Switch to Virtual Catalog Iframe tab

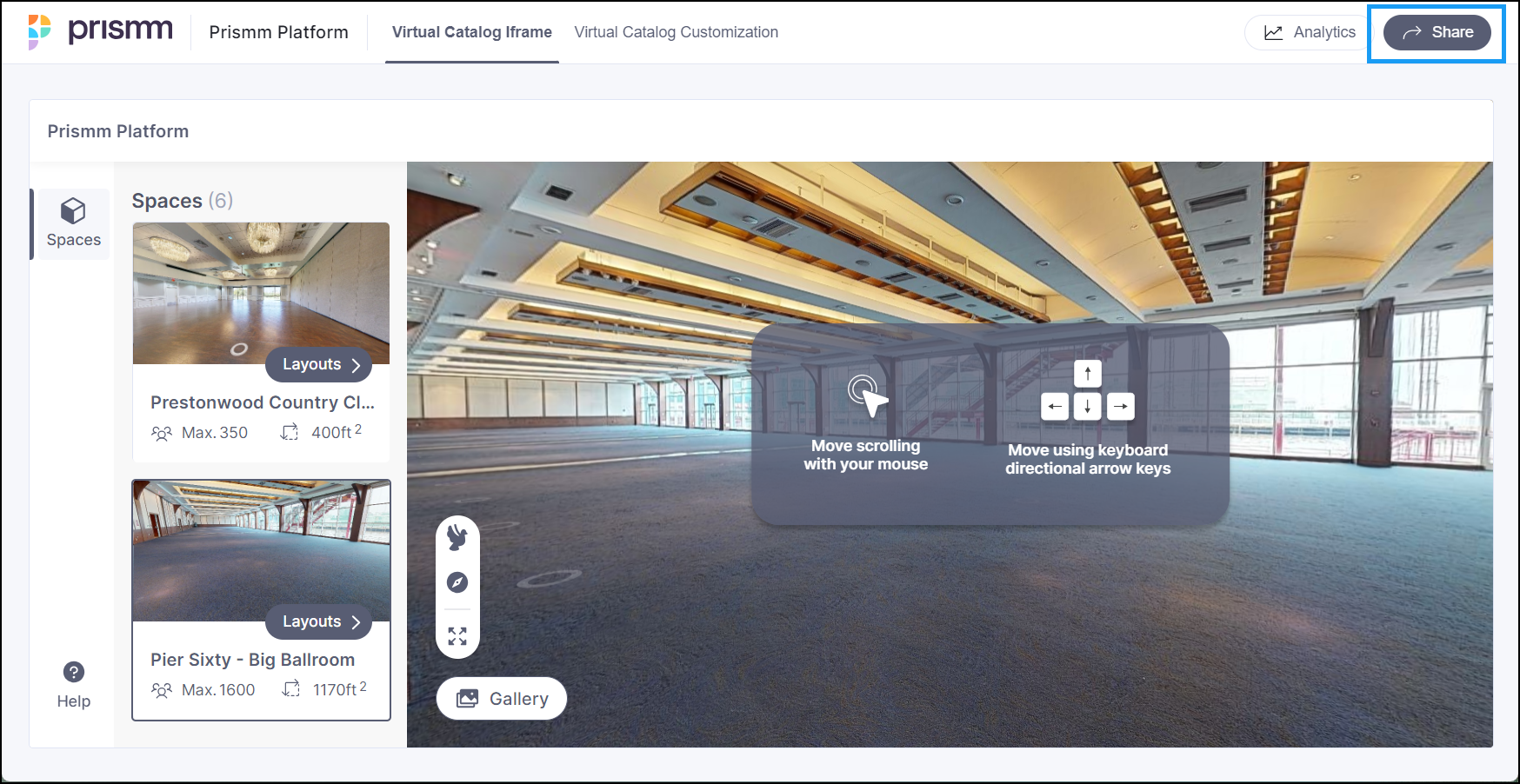point(471,32)
